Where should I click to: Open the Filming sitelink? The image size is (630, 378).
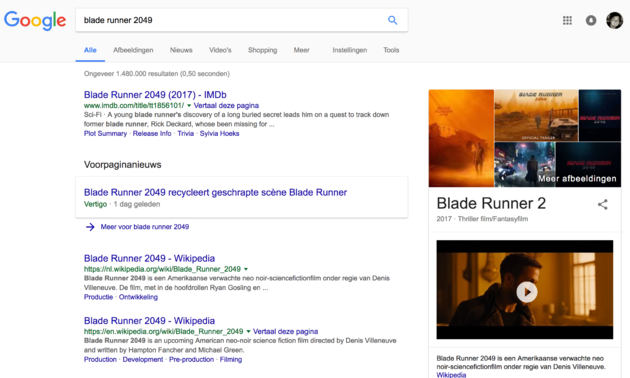231,360
